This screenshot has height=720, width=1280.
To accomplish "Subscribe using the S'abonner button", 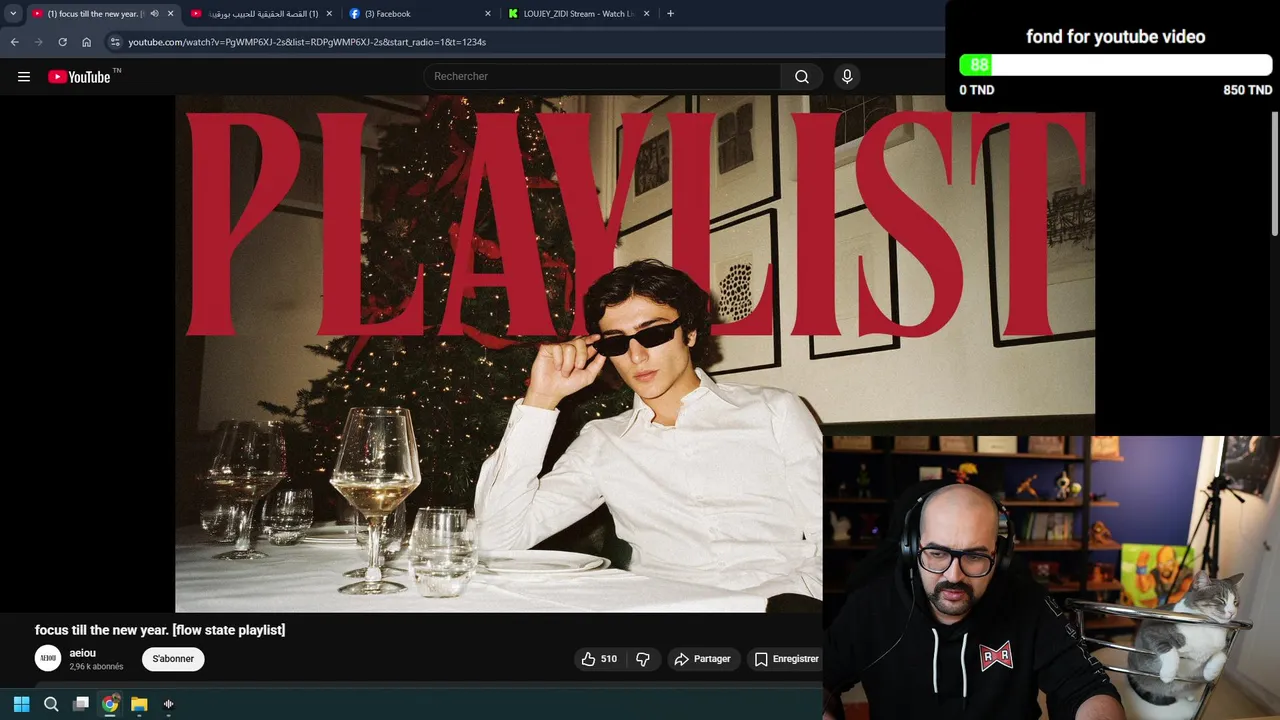I will tap(173, 659).
